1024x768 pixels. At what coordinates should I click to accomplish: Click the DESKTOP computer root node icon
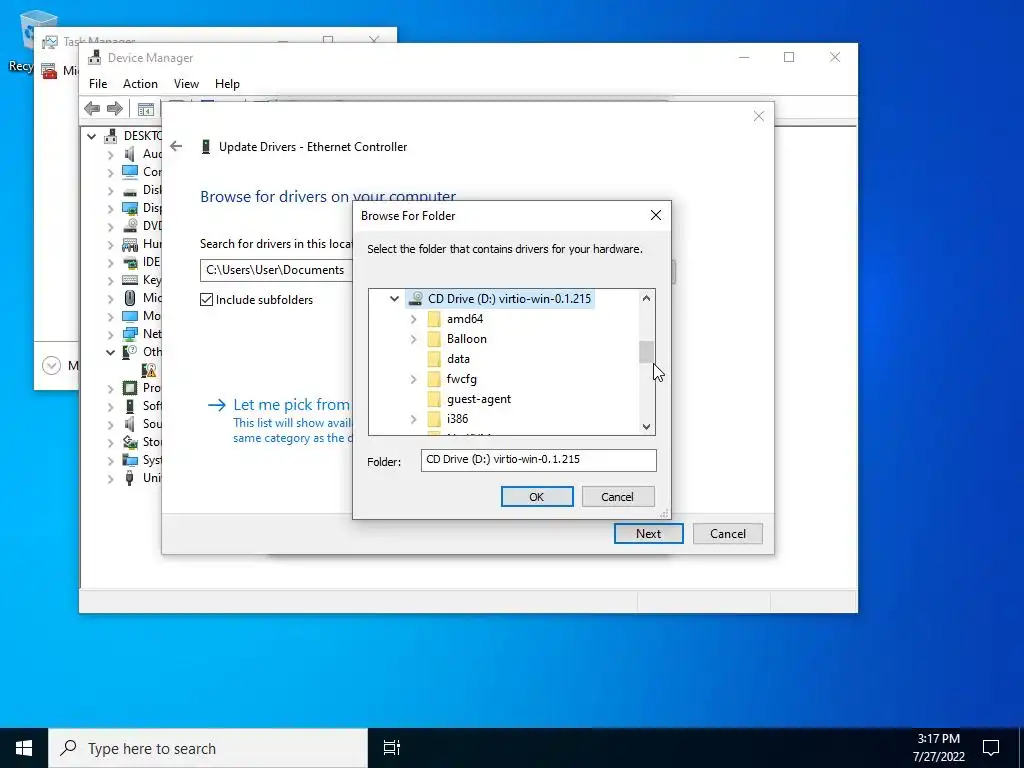[x=111, y=136]
